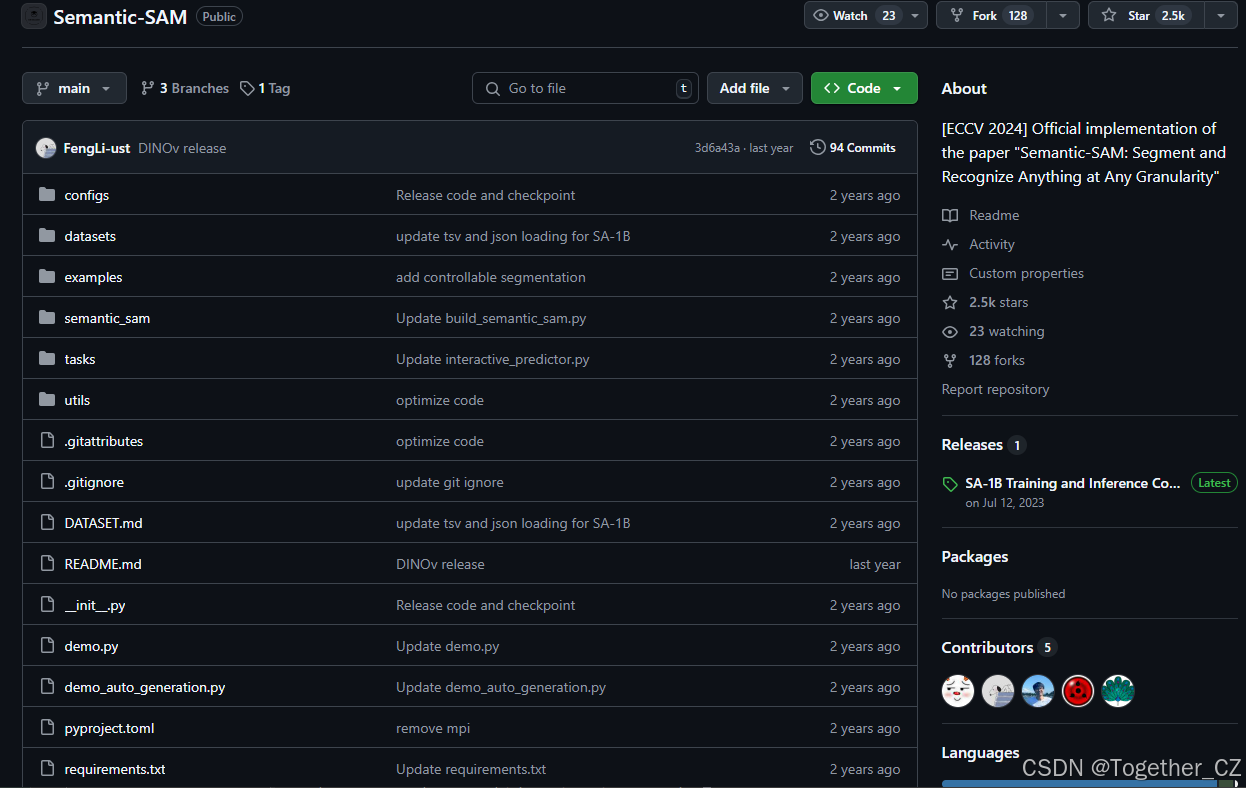The height and width of the screenshot is (788, 1246).
Task: Click the demo.py file icon
Action: 46,646
